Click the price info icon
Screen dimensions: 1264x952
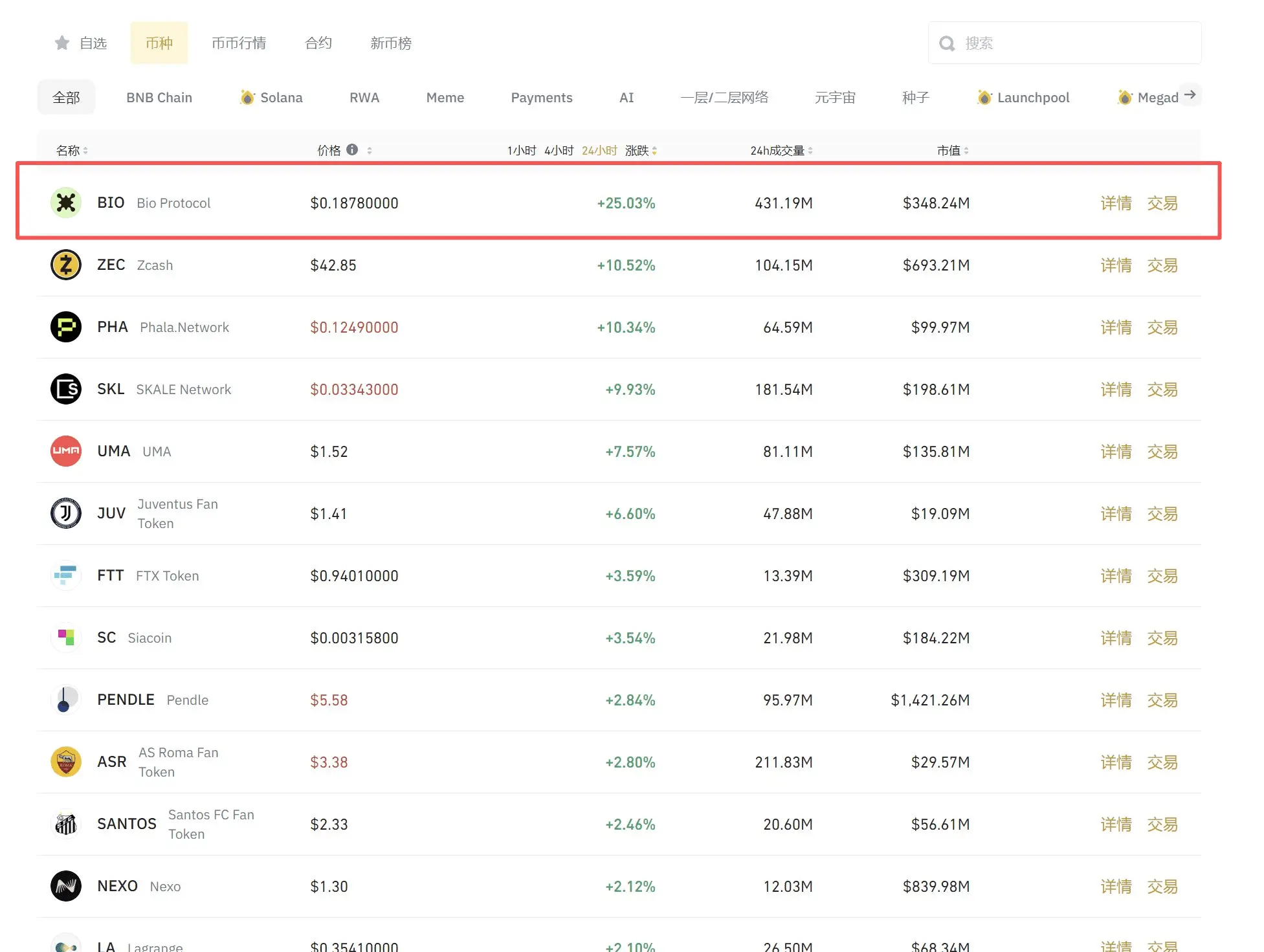[x=352, y=149]
